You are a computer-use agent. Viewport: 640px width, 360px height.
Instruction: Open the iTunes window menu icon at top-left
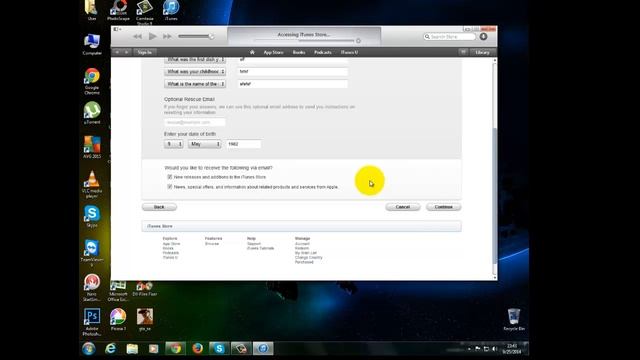(117, 29)
